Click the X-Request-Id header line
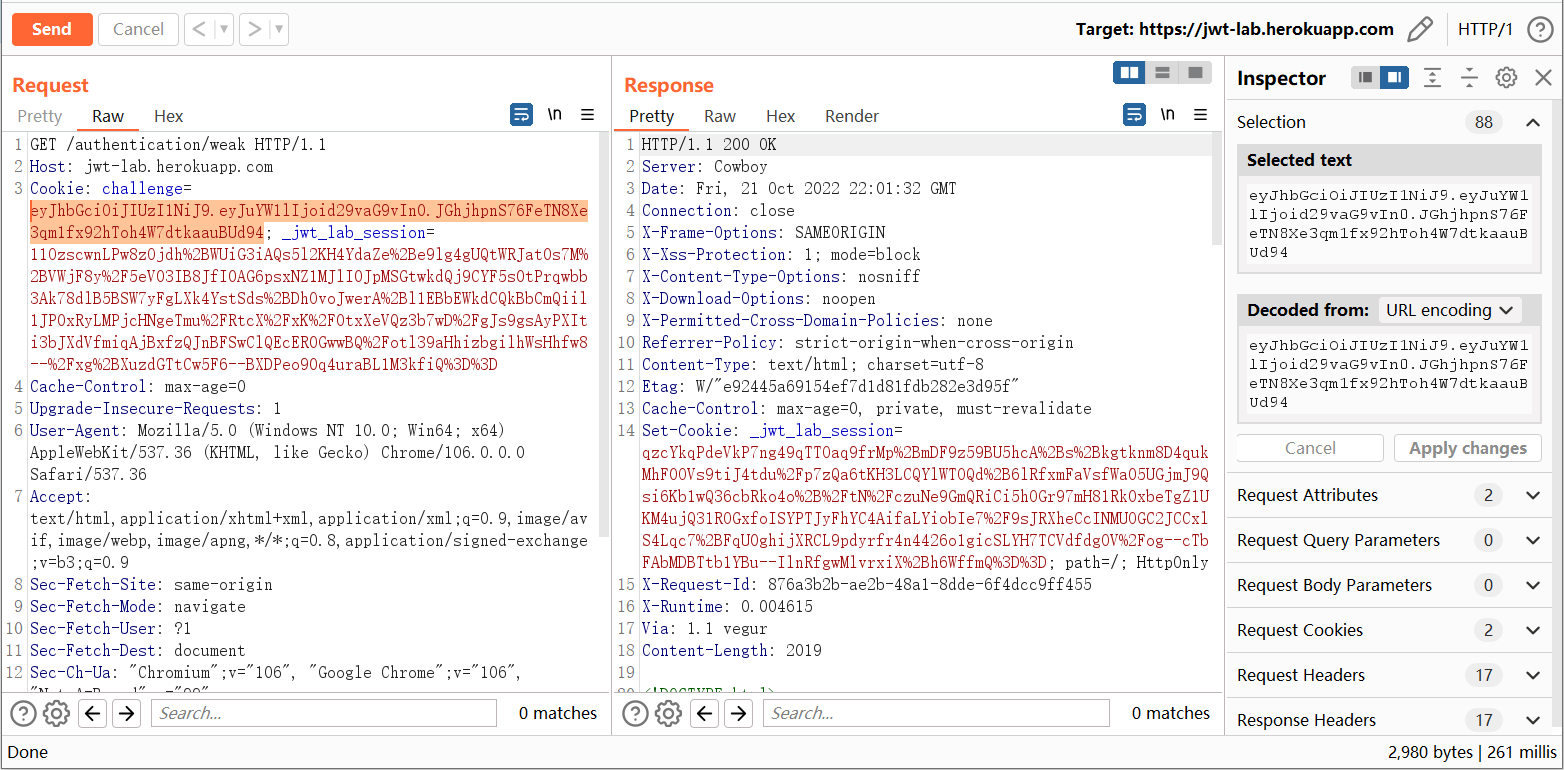 tap(867, 585)
